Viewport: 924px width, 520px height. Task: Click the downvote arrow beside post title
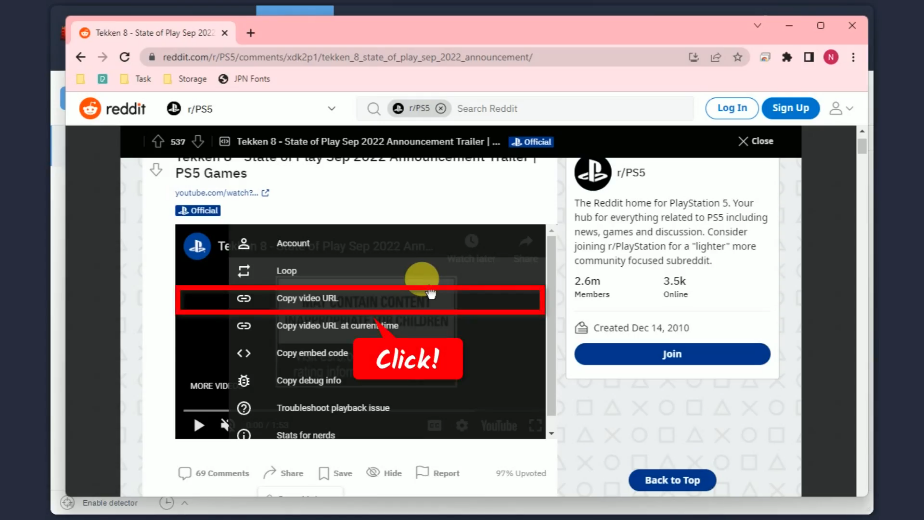[x=156, y=170]
